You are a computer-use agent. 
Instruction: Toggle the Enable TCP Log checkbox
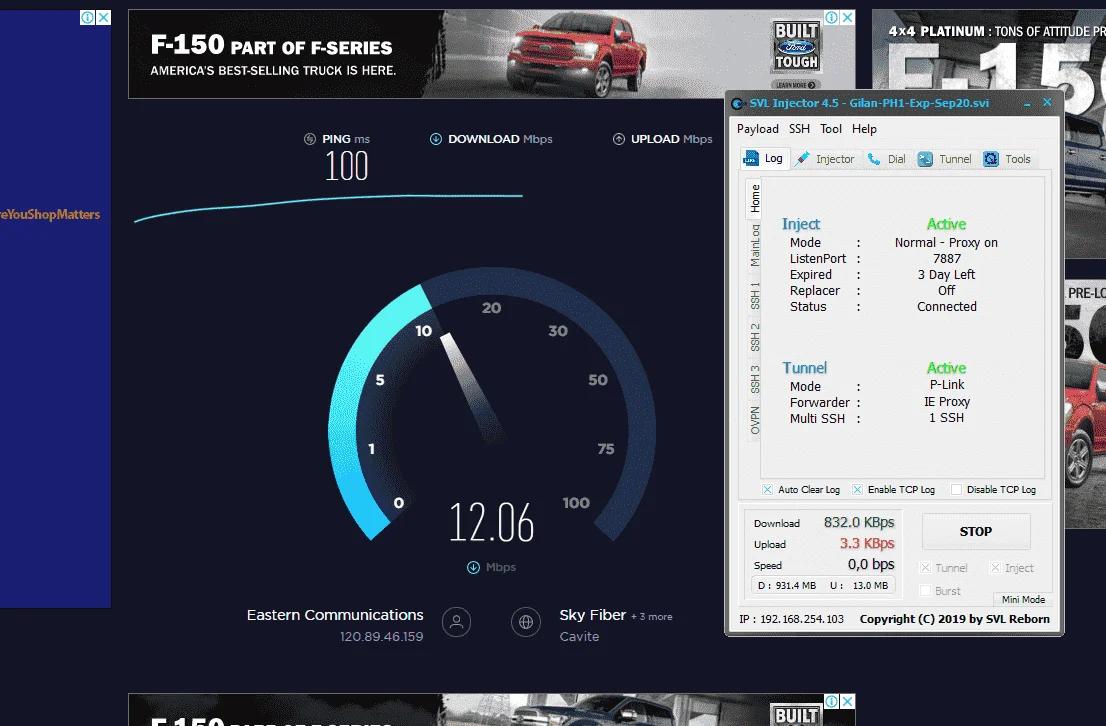[857, 490]
